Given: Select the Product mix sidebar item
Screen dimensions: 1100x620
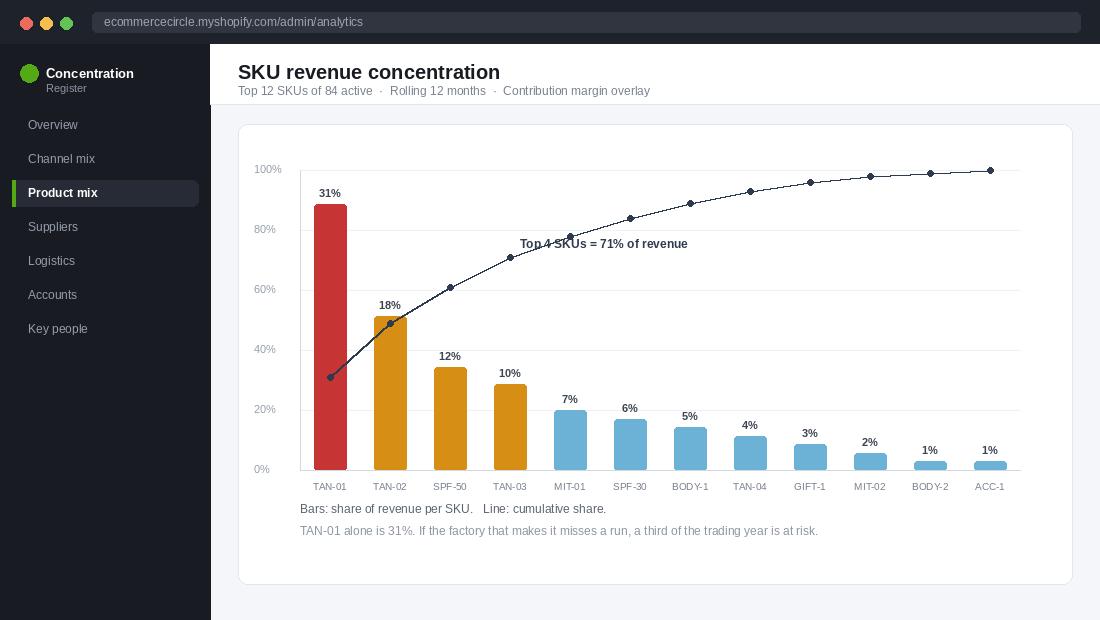Looking at the screenshot, I should tap(105, 193).
